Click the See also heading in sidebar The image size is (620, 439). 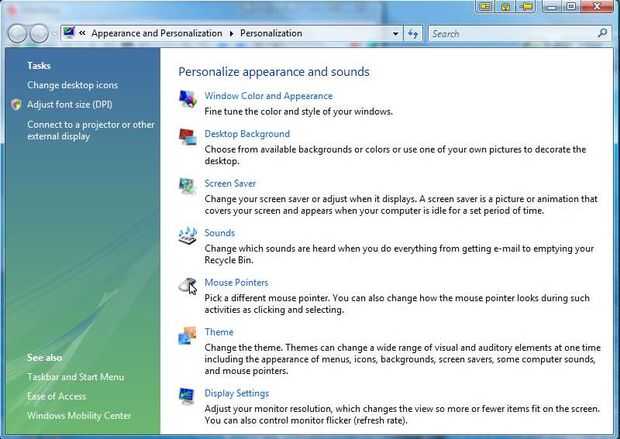[x=44, y=358]
